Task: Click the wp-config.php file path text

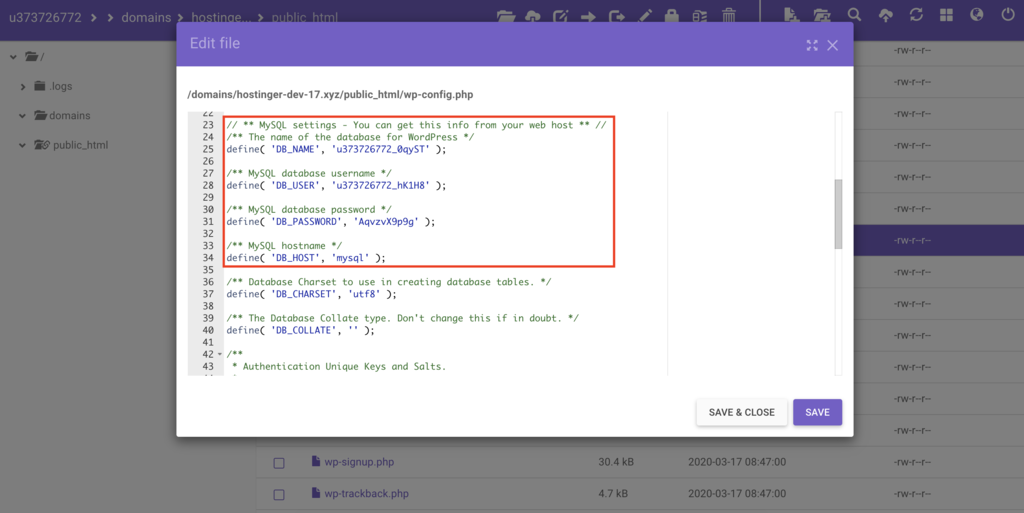Action: point(330,95)
